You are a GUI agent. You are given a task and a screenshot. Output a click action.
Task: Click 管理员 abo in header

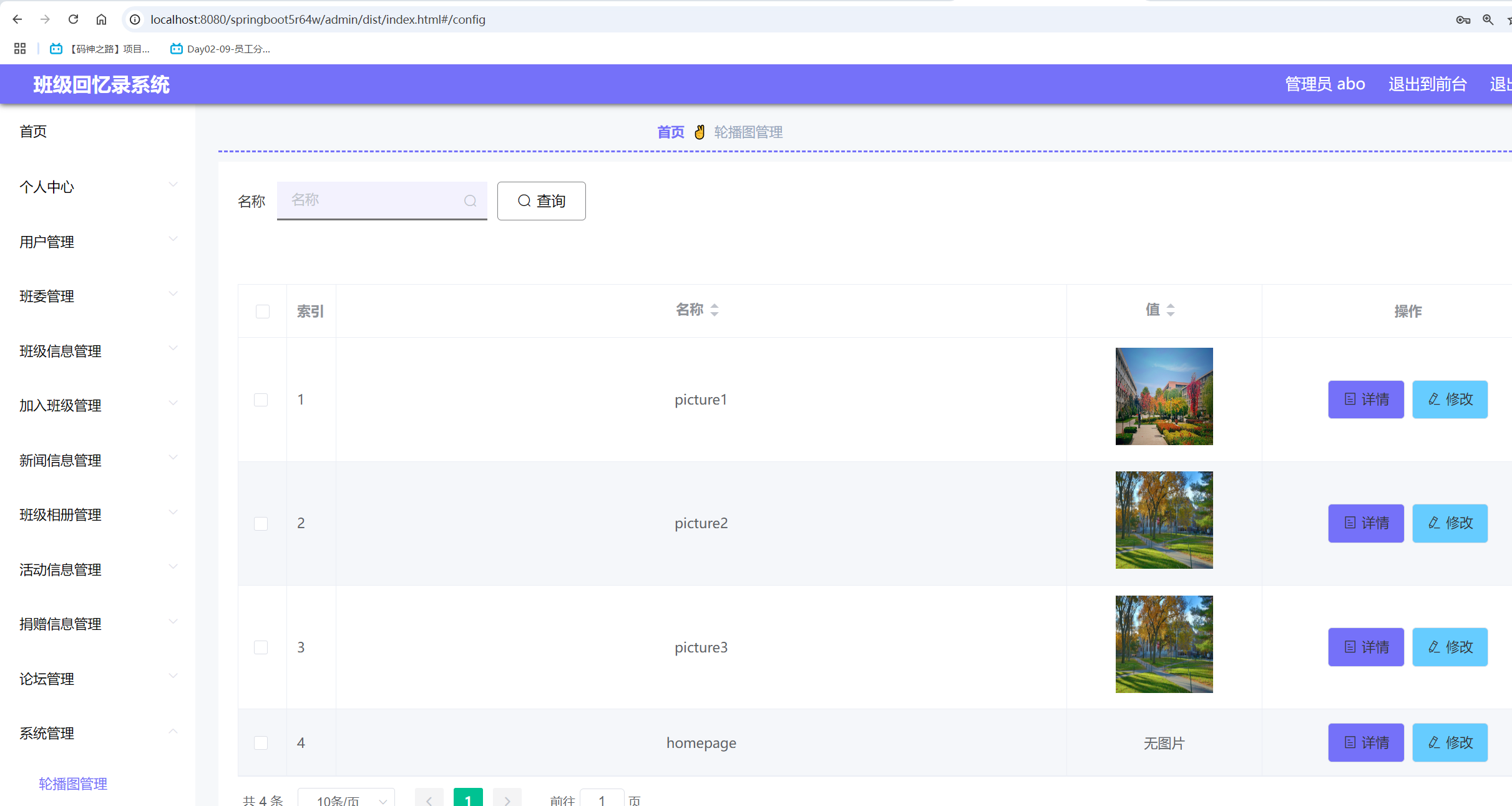(1325, 84)
